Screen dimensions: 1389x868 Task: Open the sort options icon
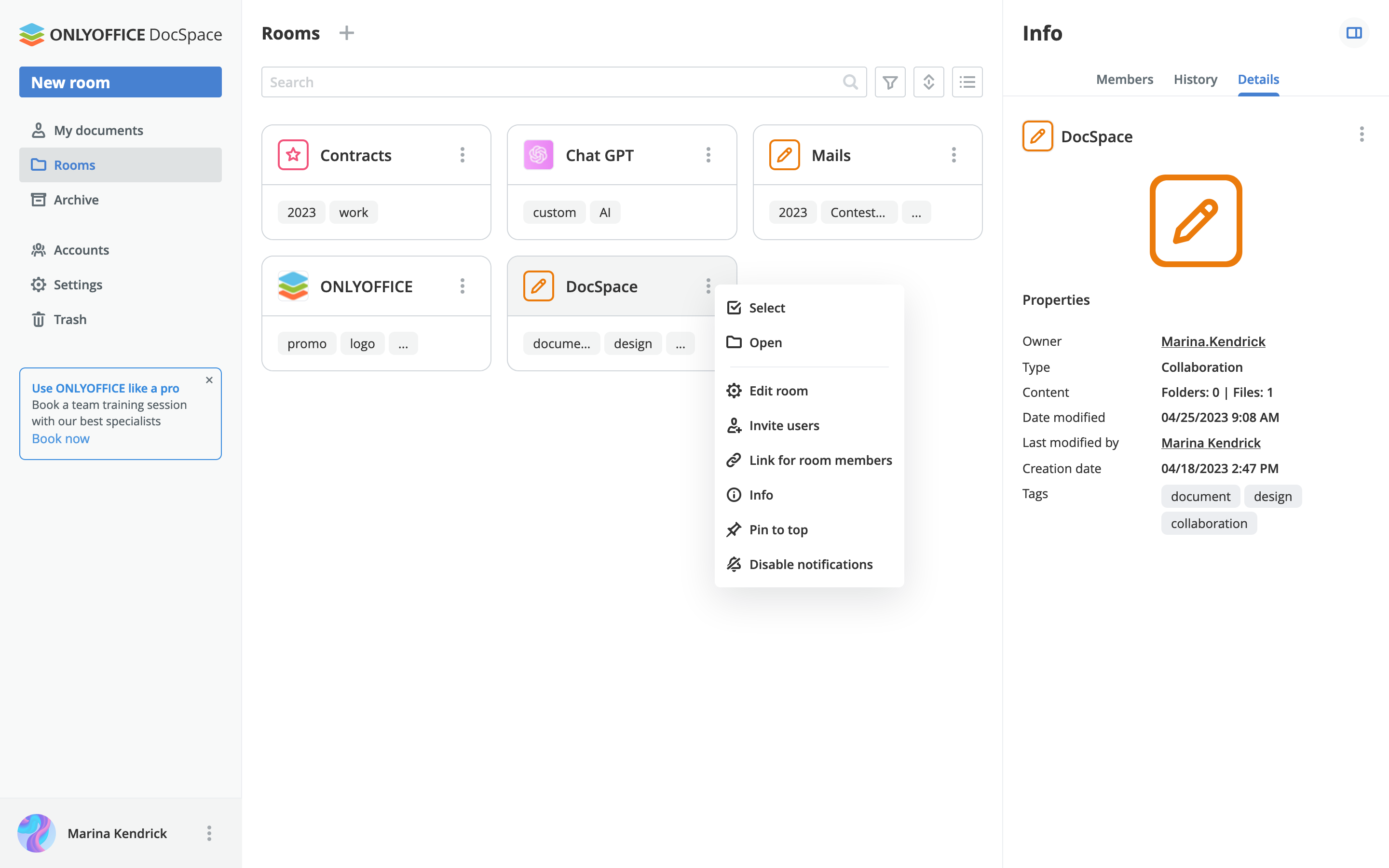coord(928,82)
